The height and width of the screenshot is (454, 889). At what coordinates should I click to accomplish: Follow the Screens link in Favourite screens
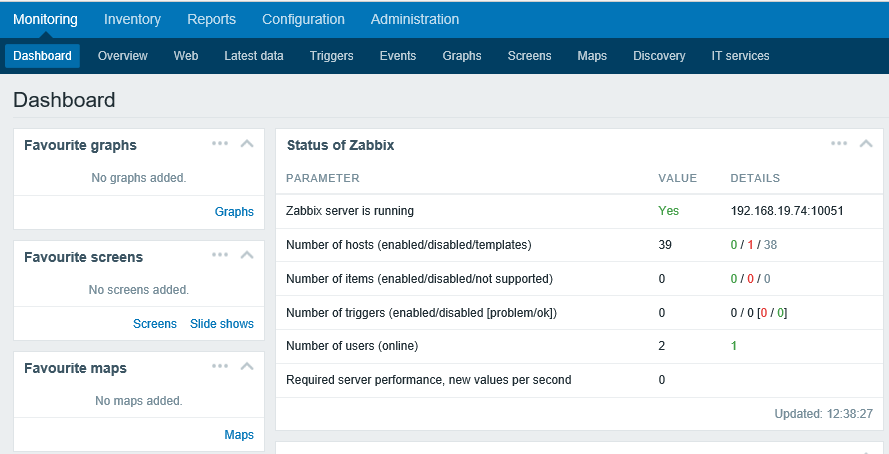155,324
